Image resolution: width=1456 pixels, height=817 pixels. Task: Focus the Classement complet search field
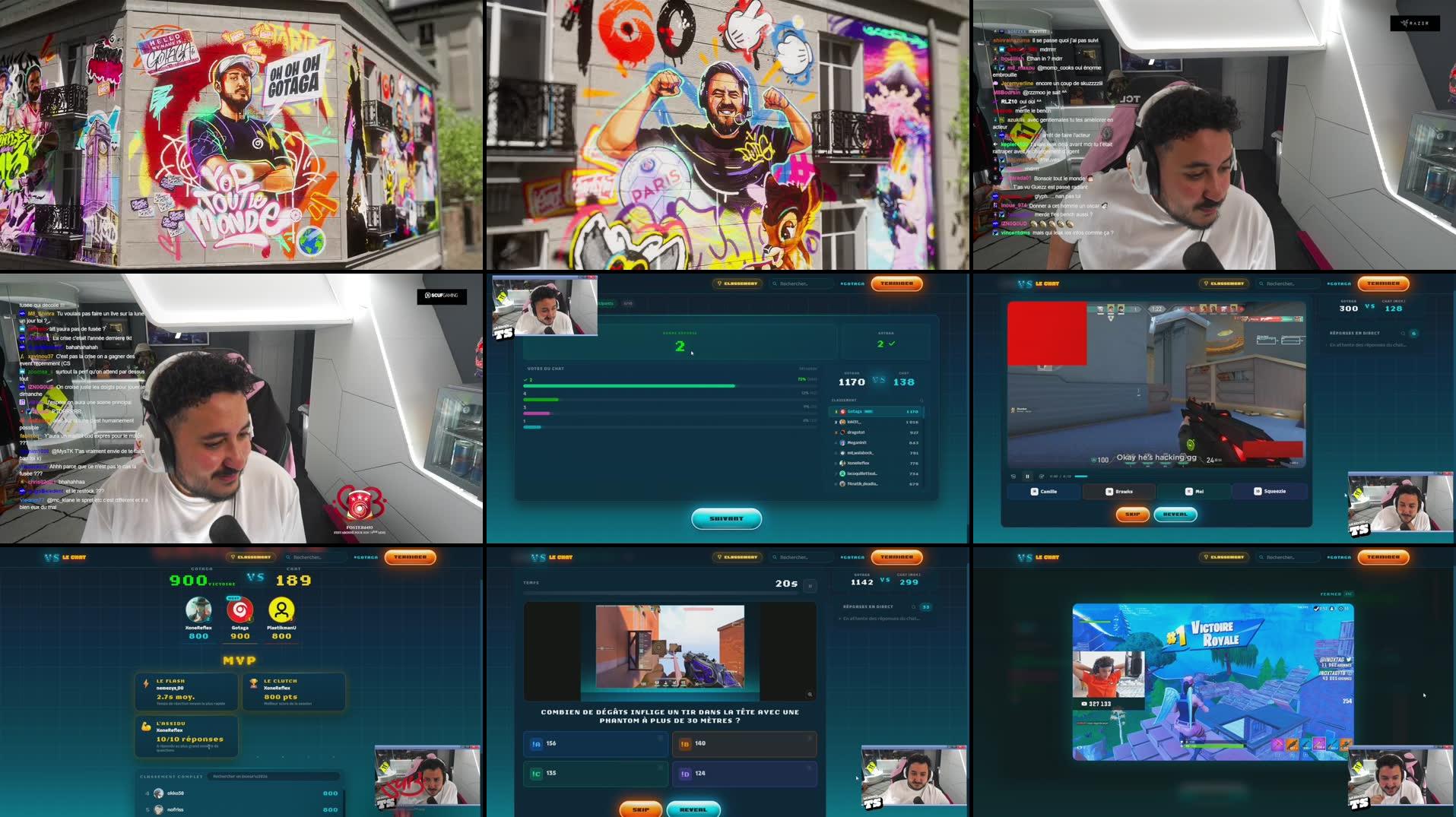[274, 776]
